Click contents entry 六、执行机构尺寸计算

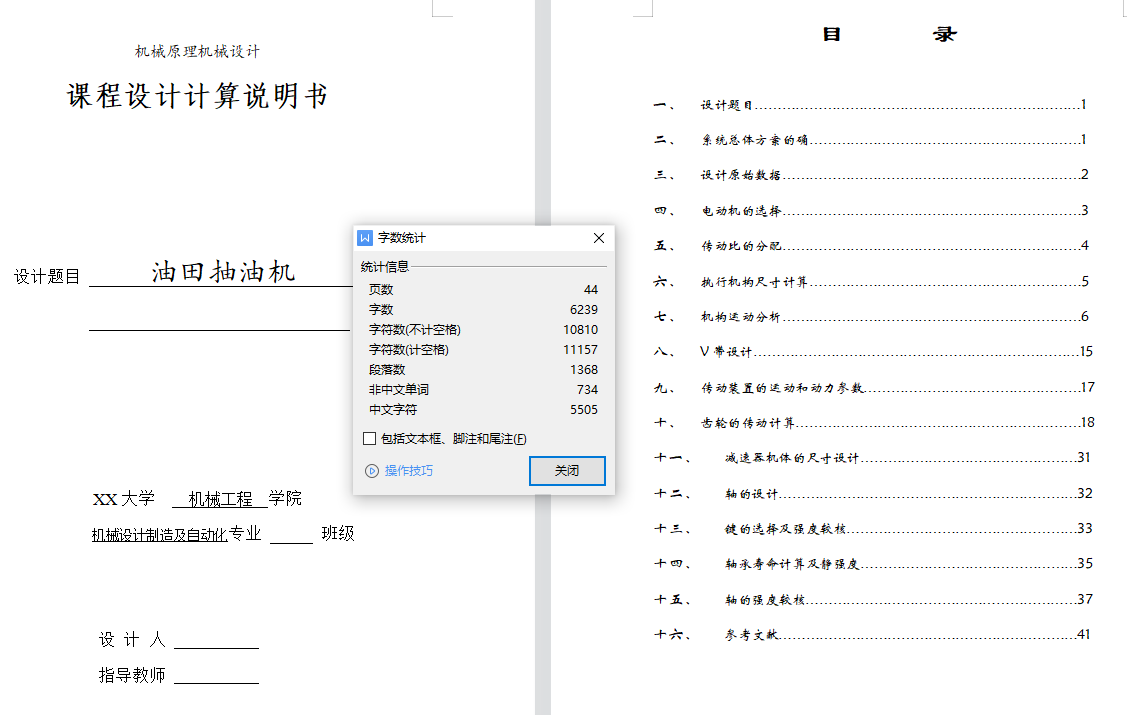tap(870, 281)
